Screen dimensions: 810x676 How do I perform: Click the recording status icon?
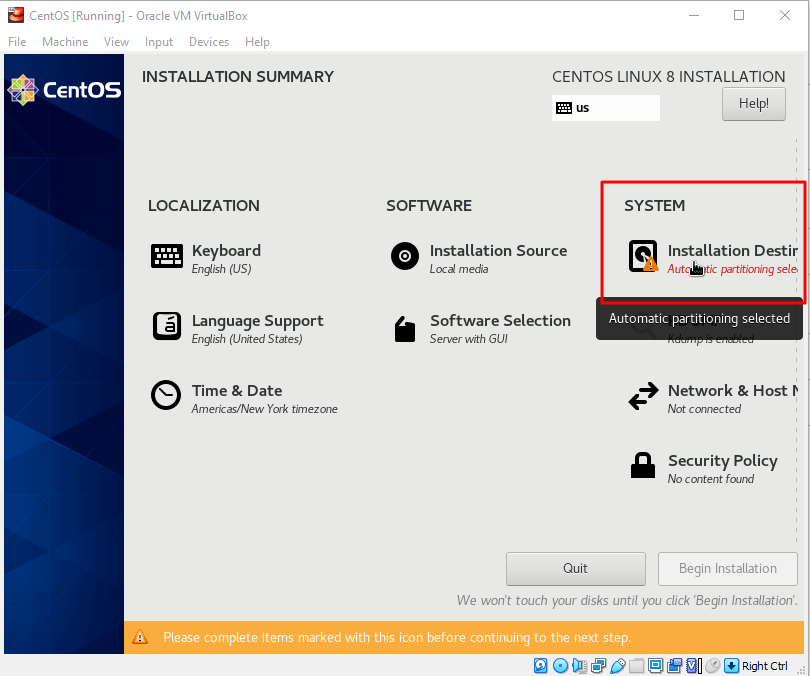pyautogui.click(x=675, y=666)
